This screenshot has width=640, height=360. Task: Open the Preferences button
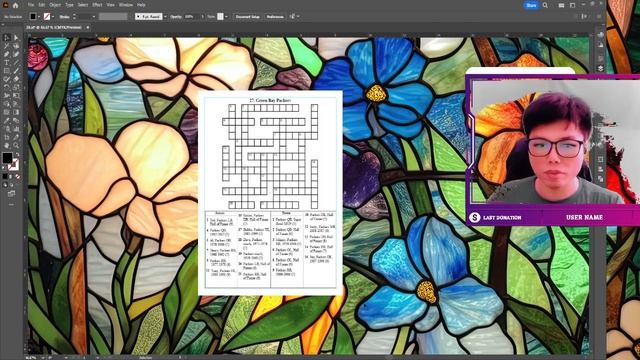coord(275,17)
